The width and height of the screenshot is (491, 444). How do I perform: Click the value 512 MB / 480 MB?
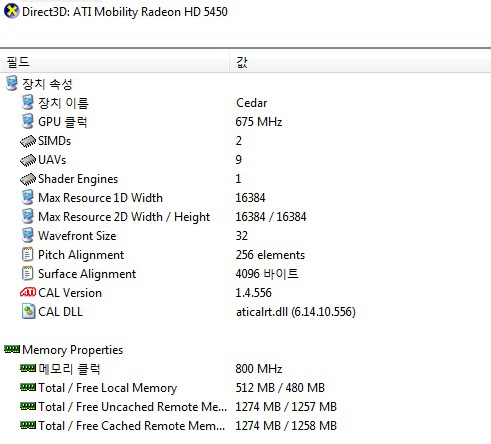280,388
